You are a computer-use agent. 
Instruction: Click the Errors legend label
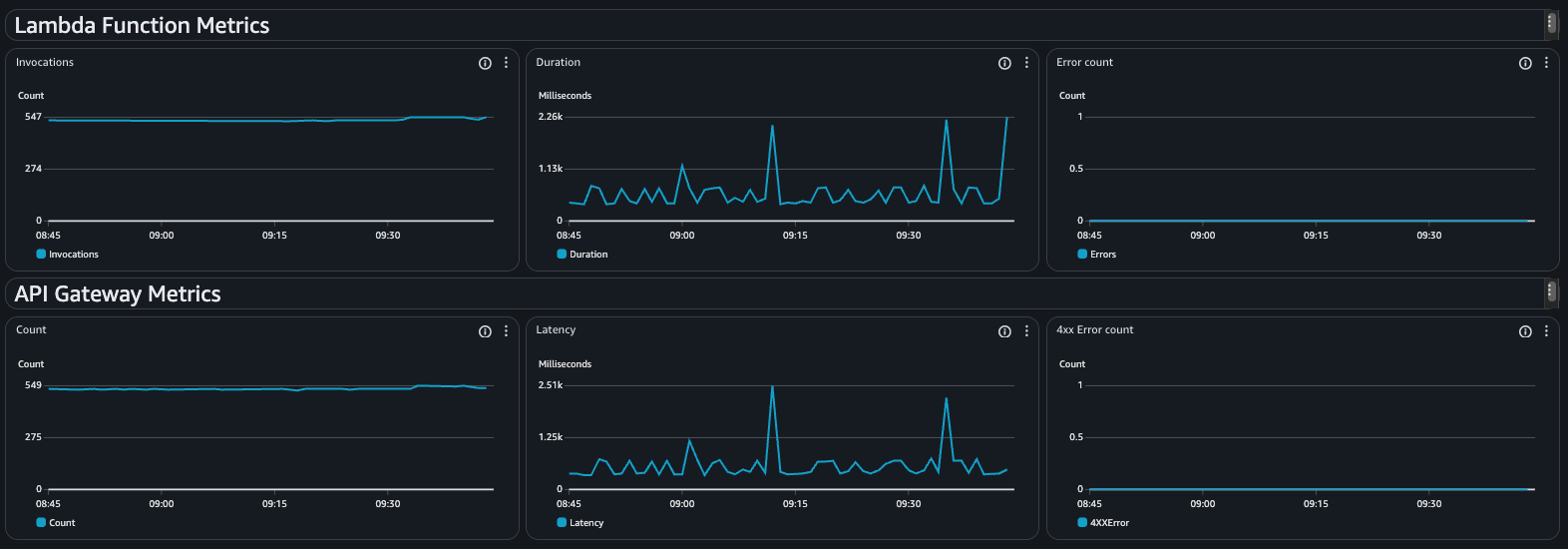[1103, 255]
